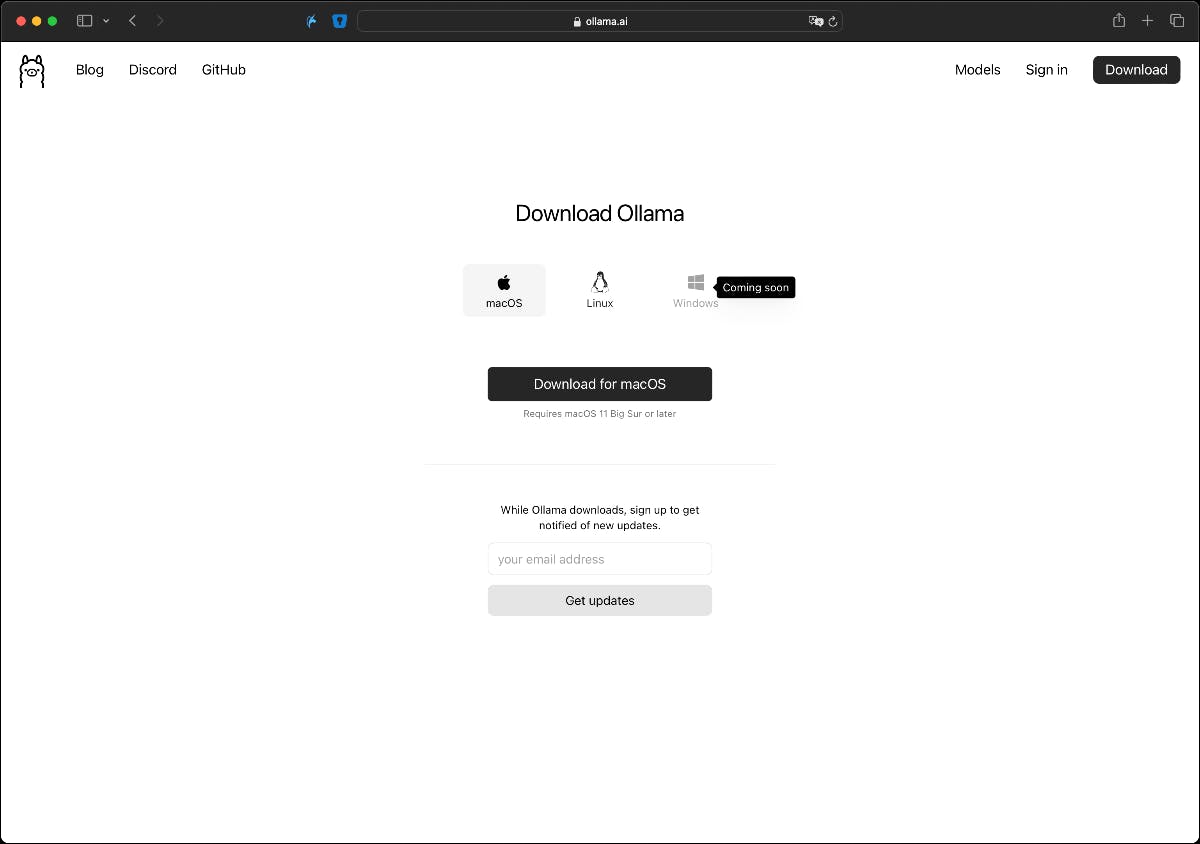Go forward with Safari forward arrow
Image resolution: width=1200 pixels, height=844 pixels.
pyautogui.click(x=160, y=21)
